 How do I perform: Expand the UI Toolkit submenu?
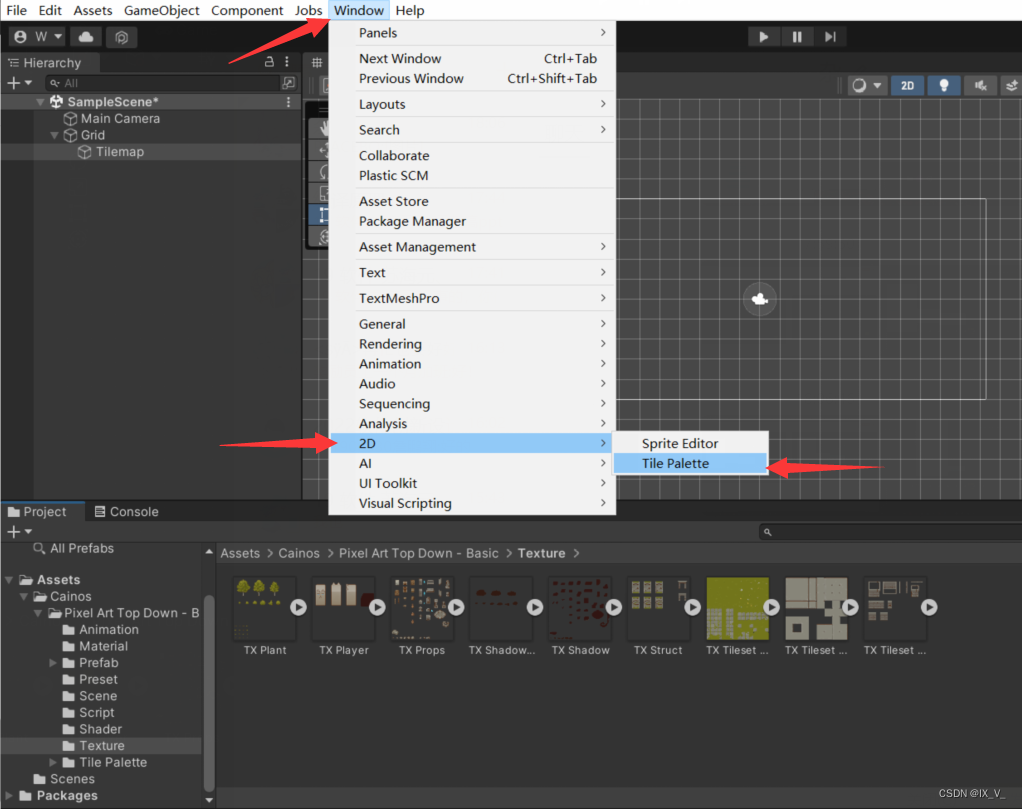[473, 484]
